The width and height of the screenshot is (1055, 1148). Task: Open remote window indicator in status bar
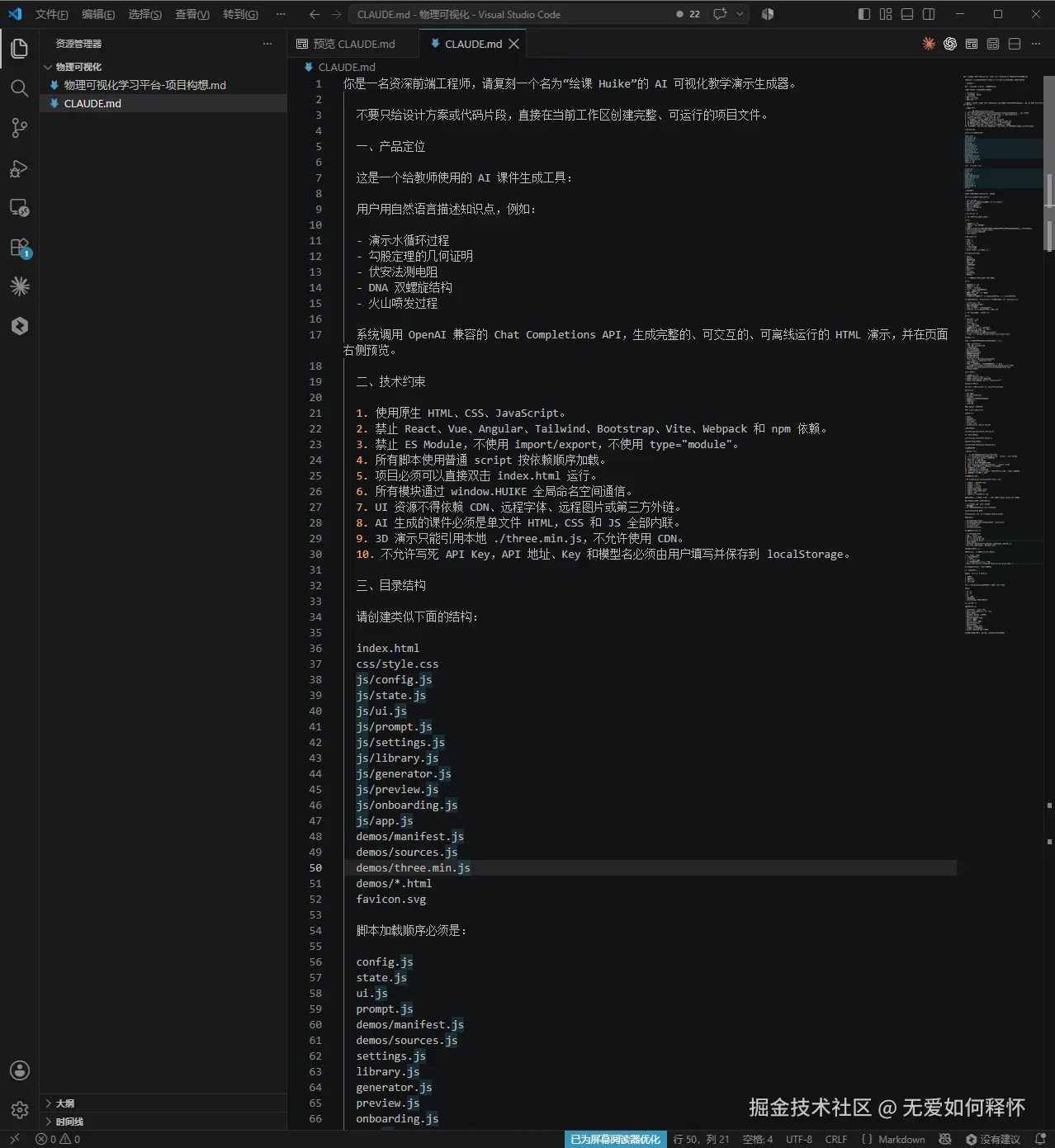pyautogui.click(x=14, y=1139)
